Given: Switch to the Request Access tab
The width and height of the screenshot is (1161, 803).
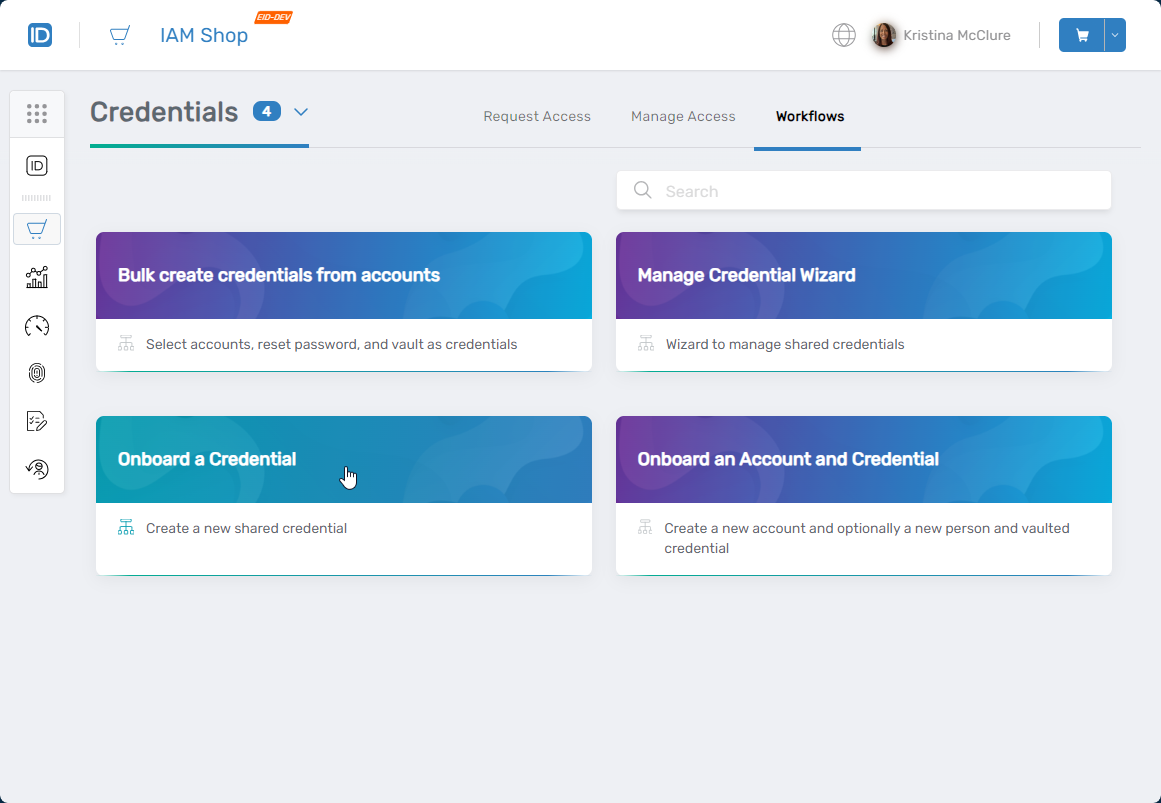Looking at the screenshot, I should [537, 116].
